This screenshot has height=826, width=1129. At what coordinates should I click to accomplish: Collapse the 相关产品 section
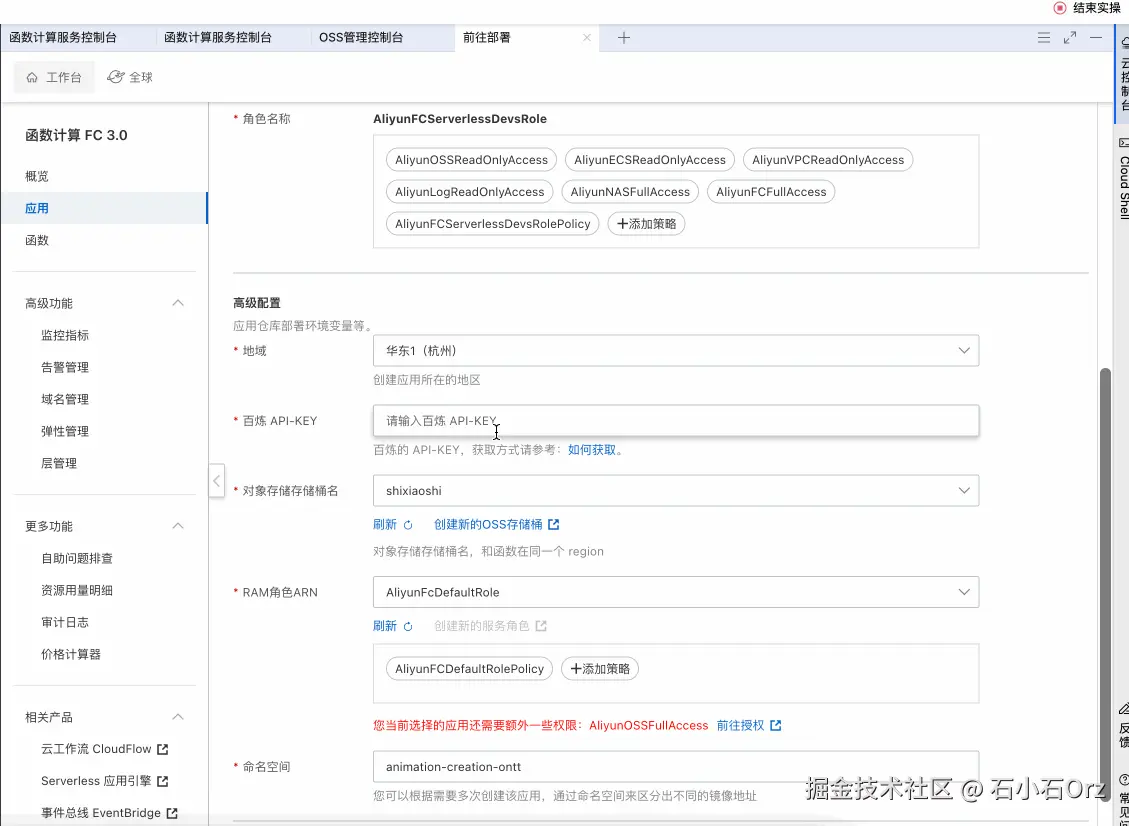click(178, 717)
